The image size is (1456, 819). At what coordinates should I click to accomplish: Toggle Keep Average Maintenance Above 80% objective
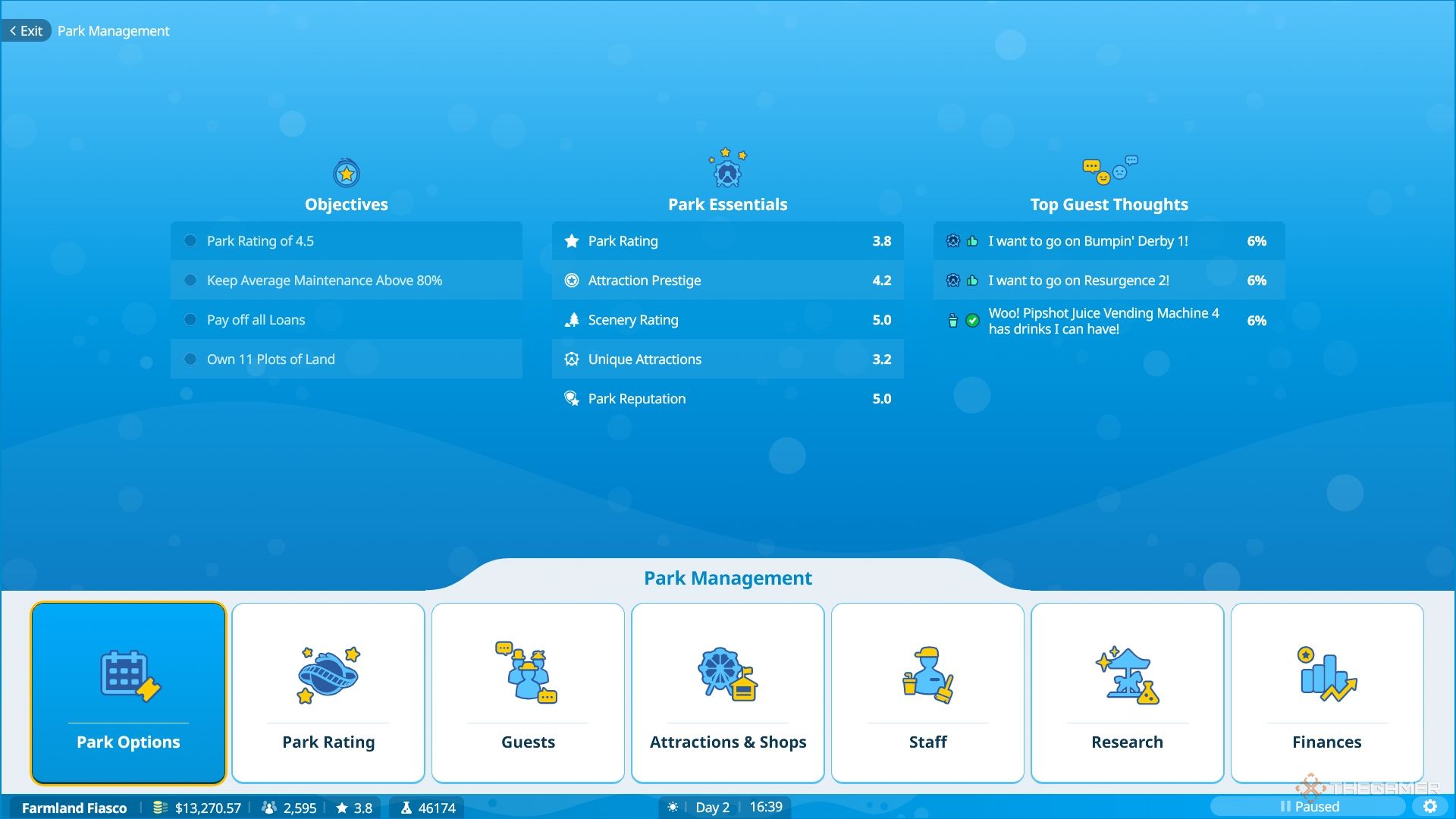[190, 280]
